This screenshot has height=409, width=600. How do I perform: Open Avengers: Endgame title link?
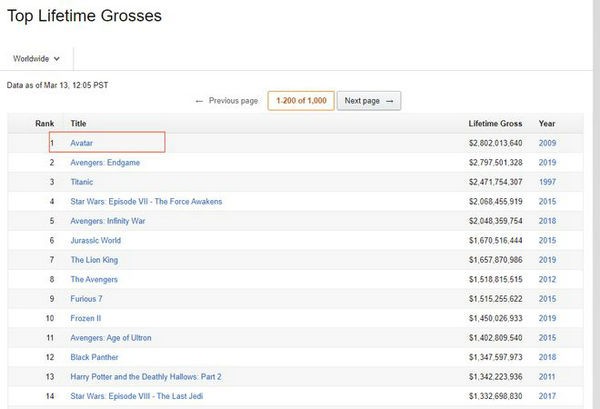pos(104,162)
